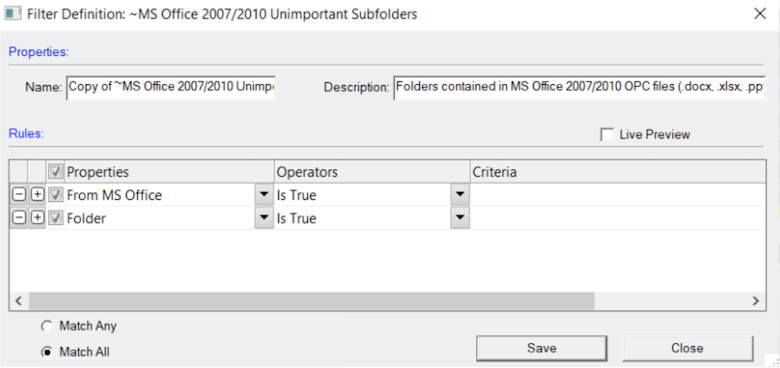Open the Folder property dropdown
780x368 pixels.
click(264, 218)
